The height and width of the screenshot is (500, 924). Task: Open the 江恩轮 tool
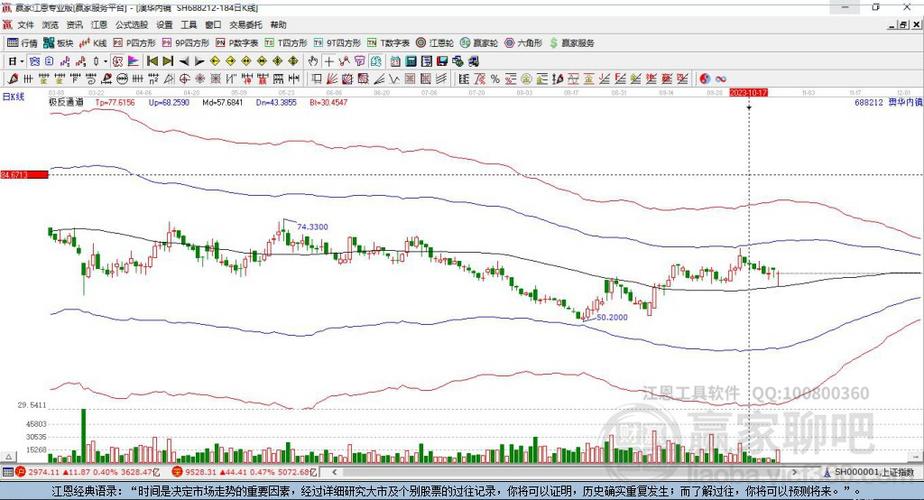[435, 43]
